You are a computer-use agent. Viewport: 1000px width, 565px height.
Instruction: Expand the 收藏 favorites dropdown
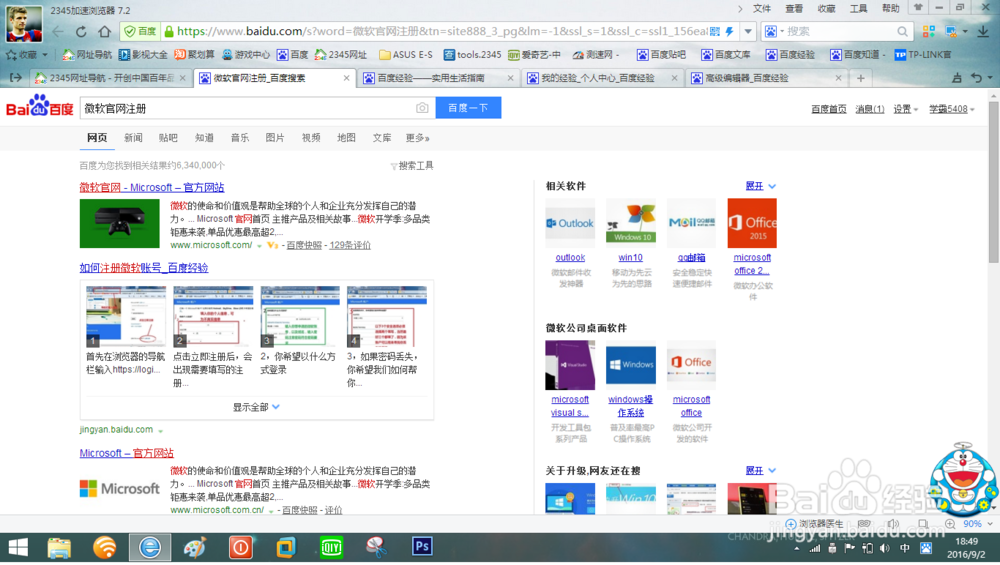click(45, 55)
